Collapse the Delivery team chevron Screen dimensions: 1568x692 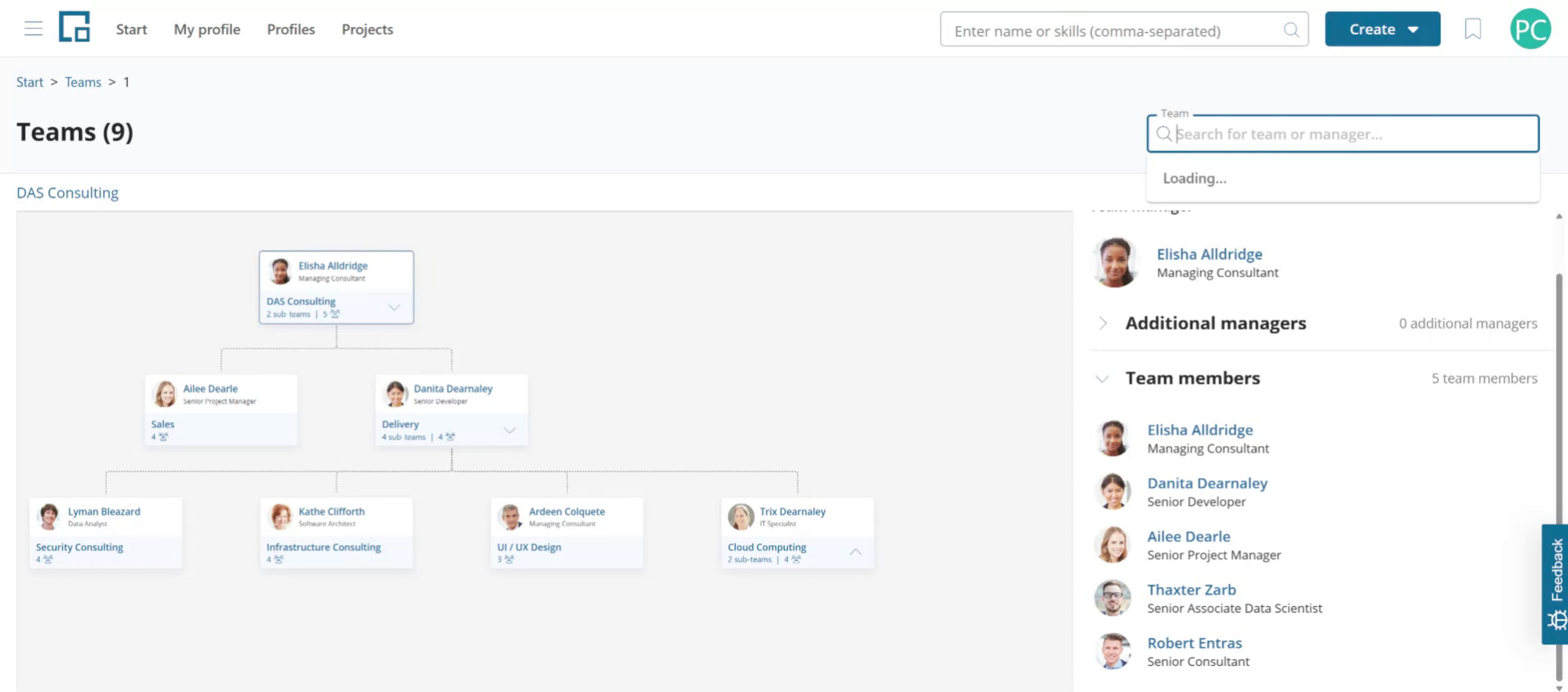pos(509,430)
